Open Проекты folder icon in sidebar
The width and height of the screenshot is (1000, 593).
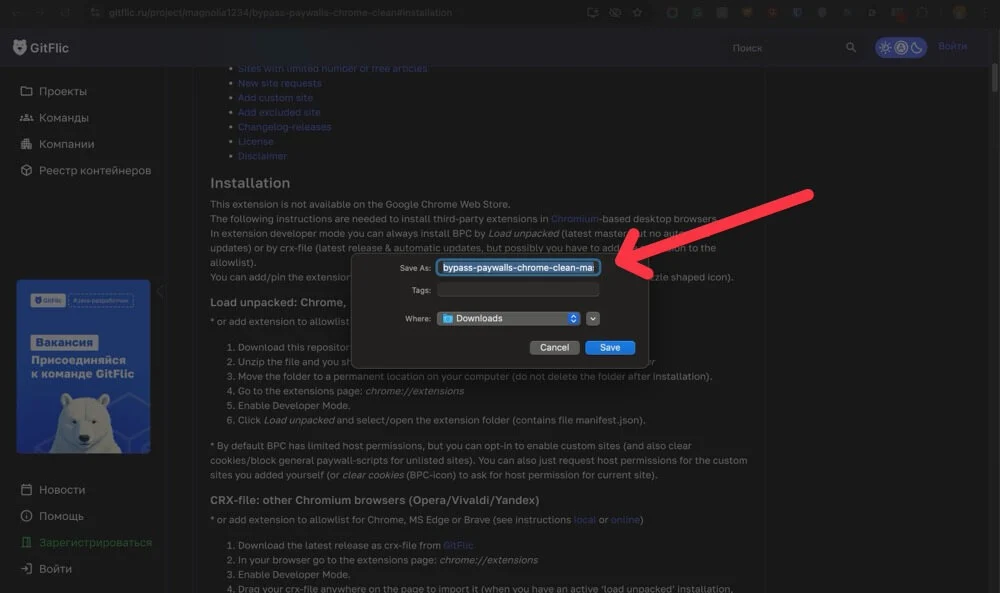coord(26,91)
